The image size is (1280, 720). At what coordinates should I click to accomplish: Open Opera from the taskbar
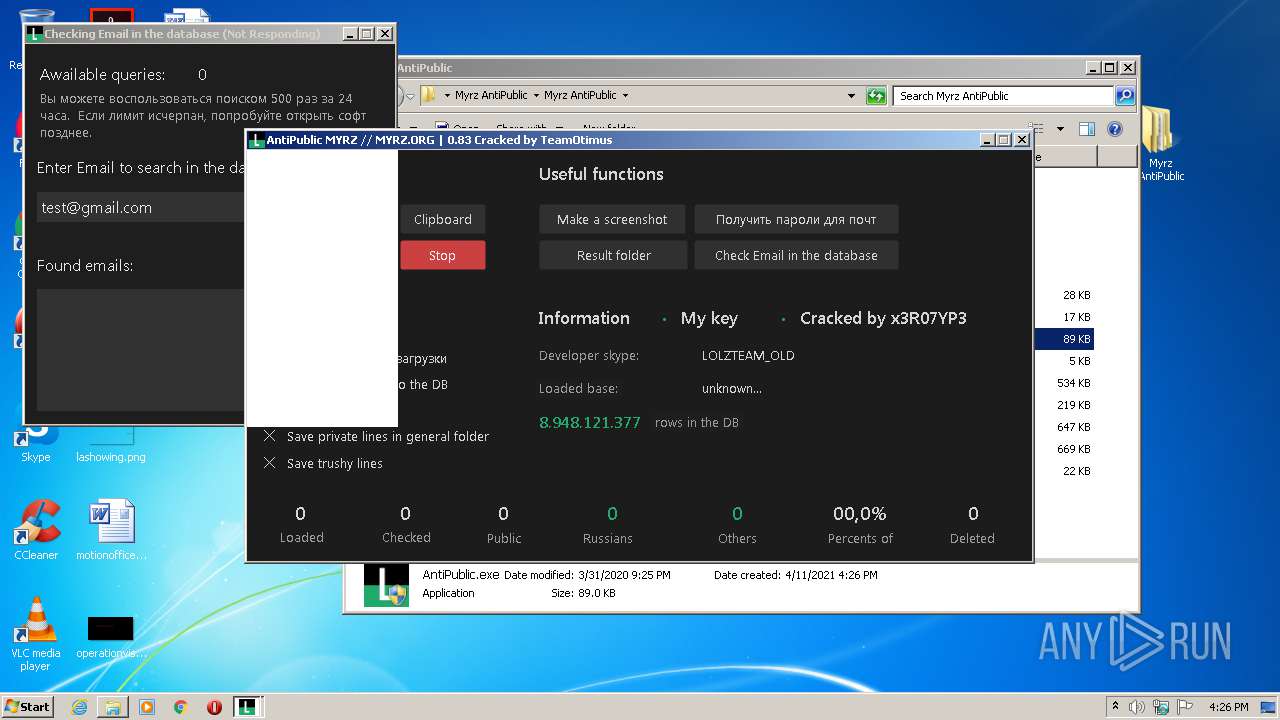pyautogui.click(x=214, y=707)
